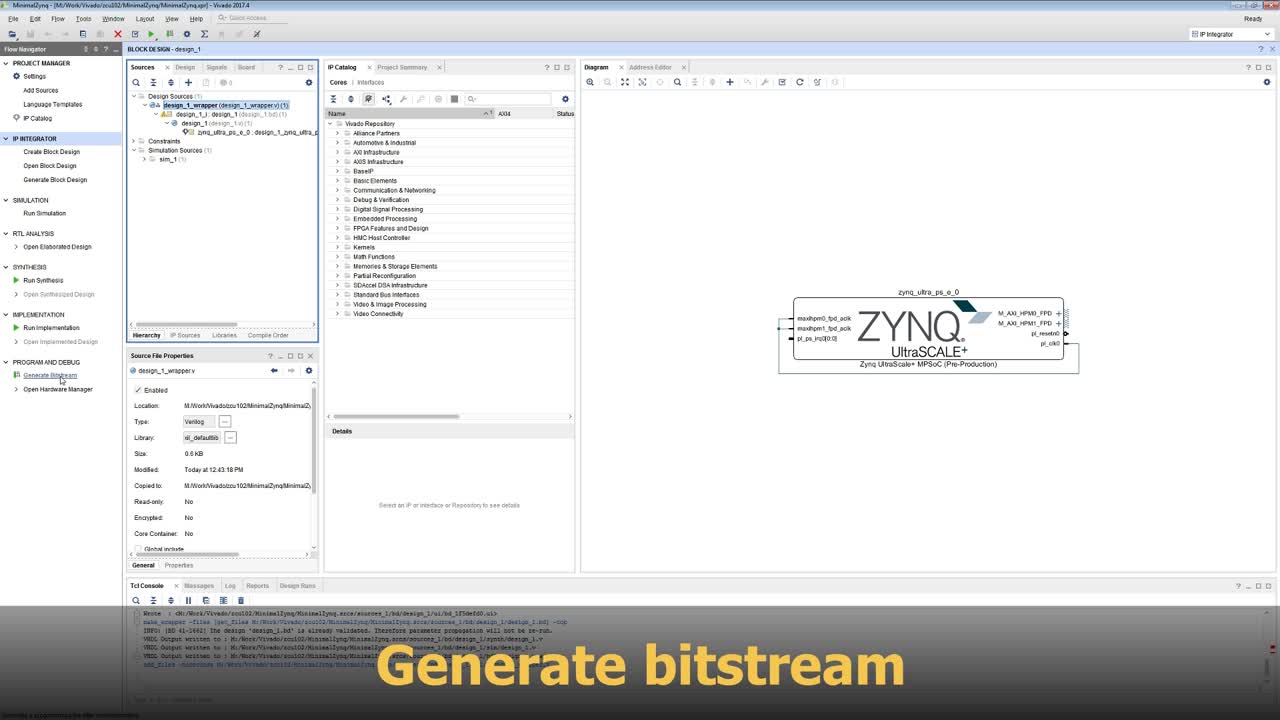Expand Open Elaborated Design item
Screen dimensions: 1280x720
click(x=16, y=247)
